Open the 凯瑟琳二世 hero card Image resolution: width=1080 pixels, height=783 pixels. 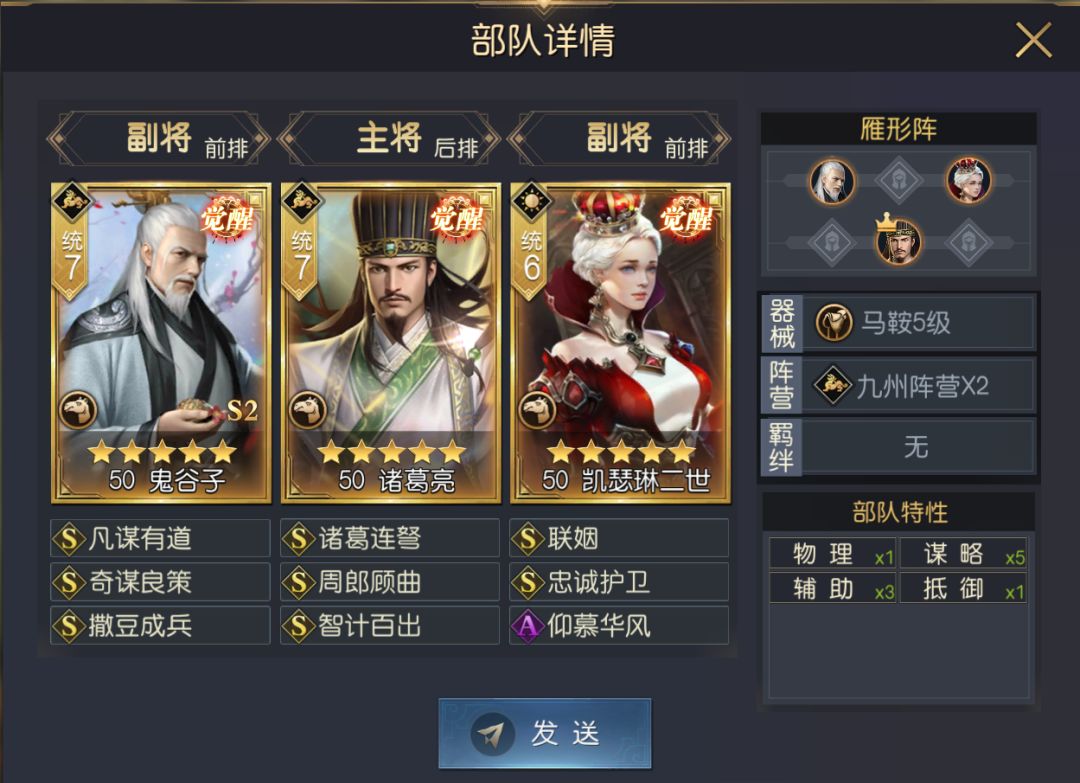tap(620, 342)
